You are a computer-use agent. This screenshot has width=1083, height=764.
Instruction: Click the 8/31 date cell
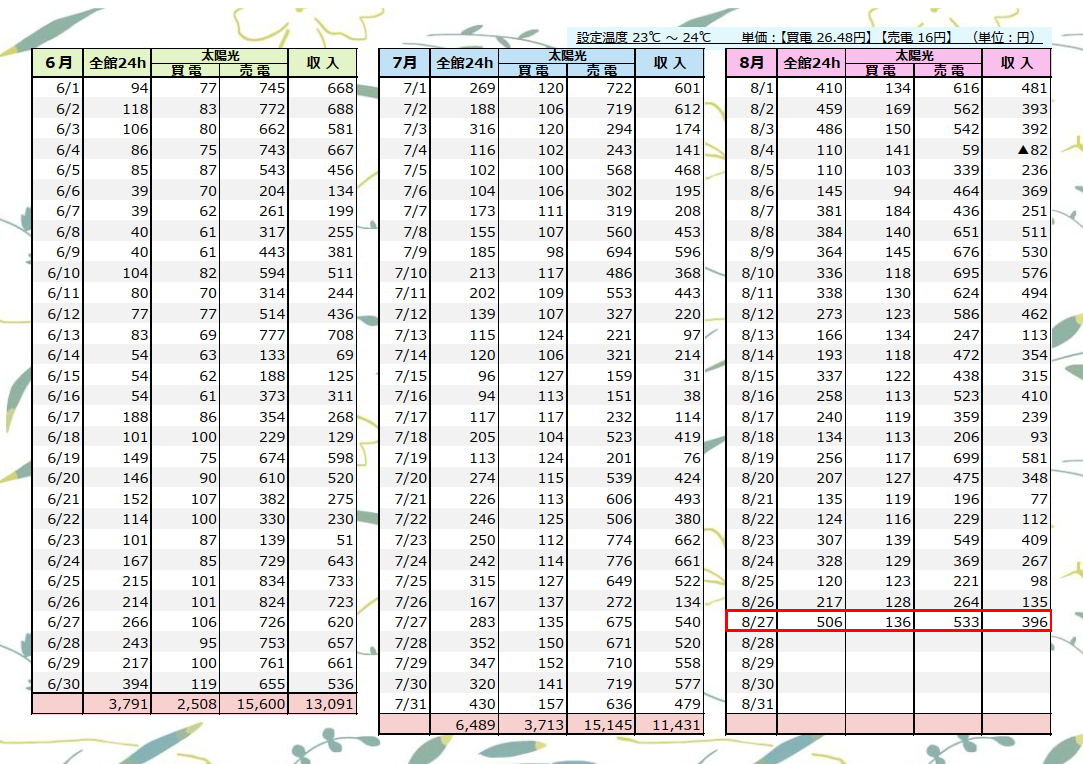[751, 704]
